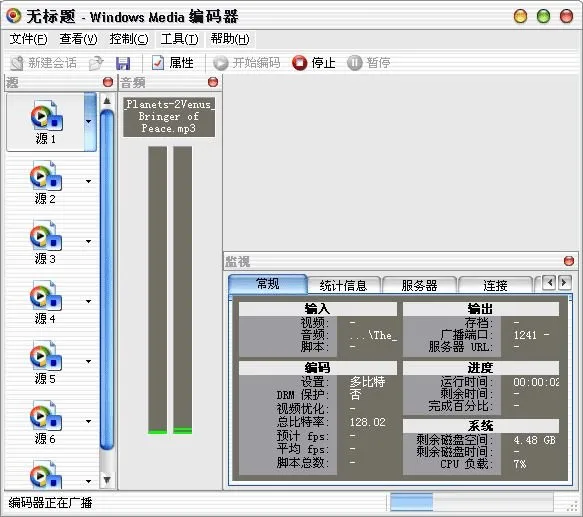Click the source list scrollbar down arrow
583x517 pixels.
point(107,480)
